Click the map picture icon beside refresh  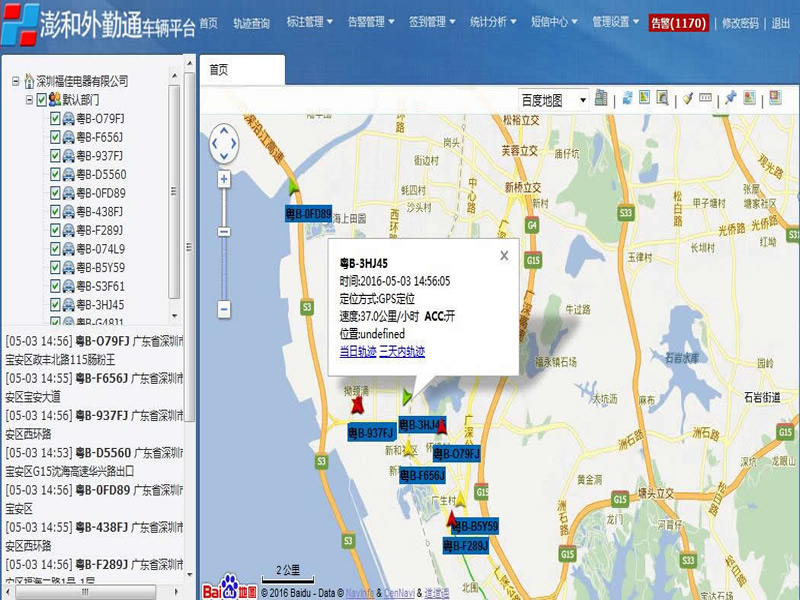(645, 97)
